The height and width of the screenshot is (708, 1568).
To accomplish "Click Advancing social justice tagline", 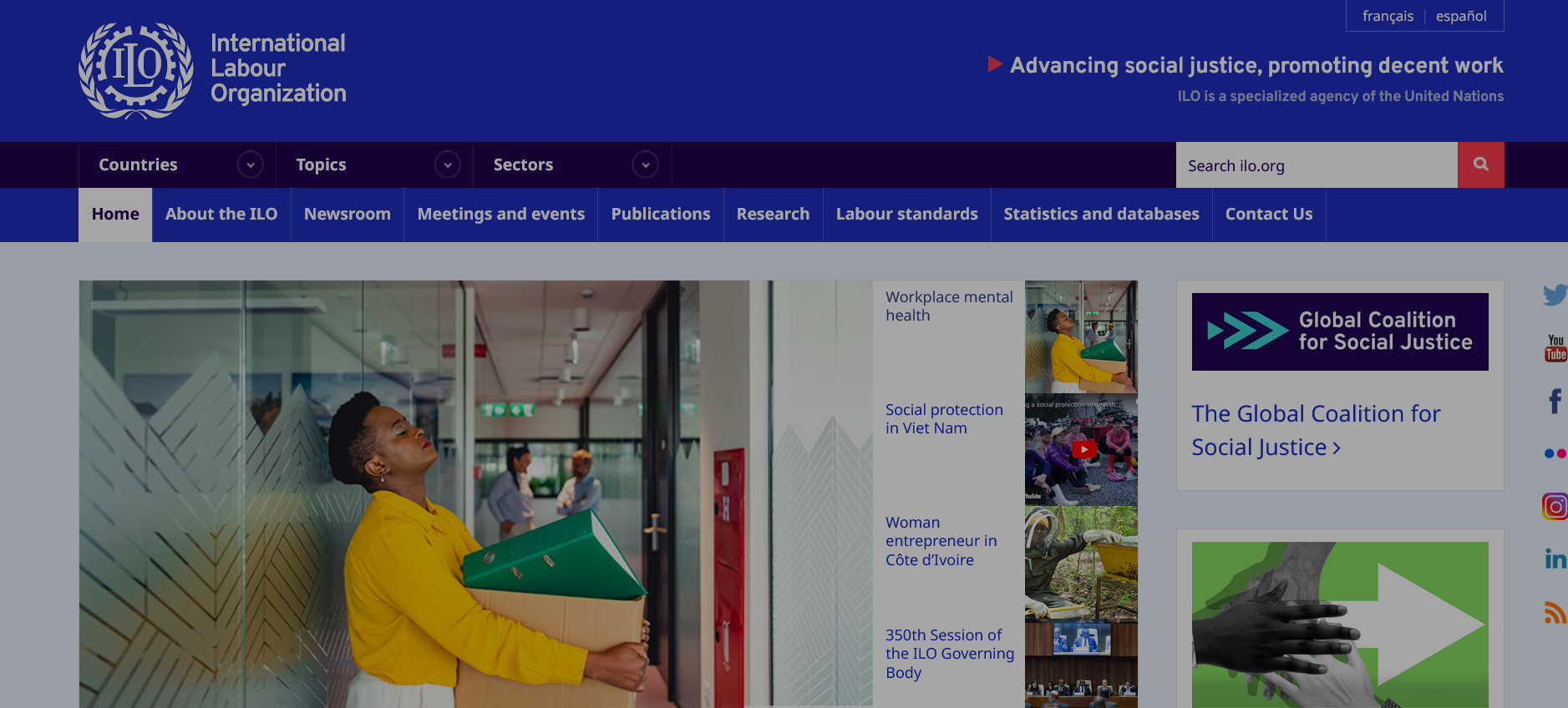I will [x=1256, y=65].
